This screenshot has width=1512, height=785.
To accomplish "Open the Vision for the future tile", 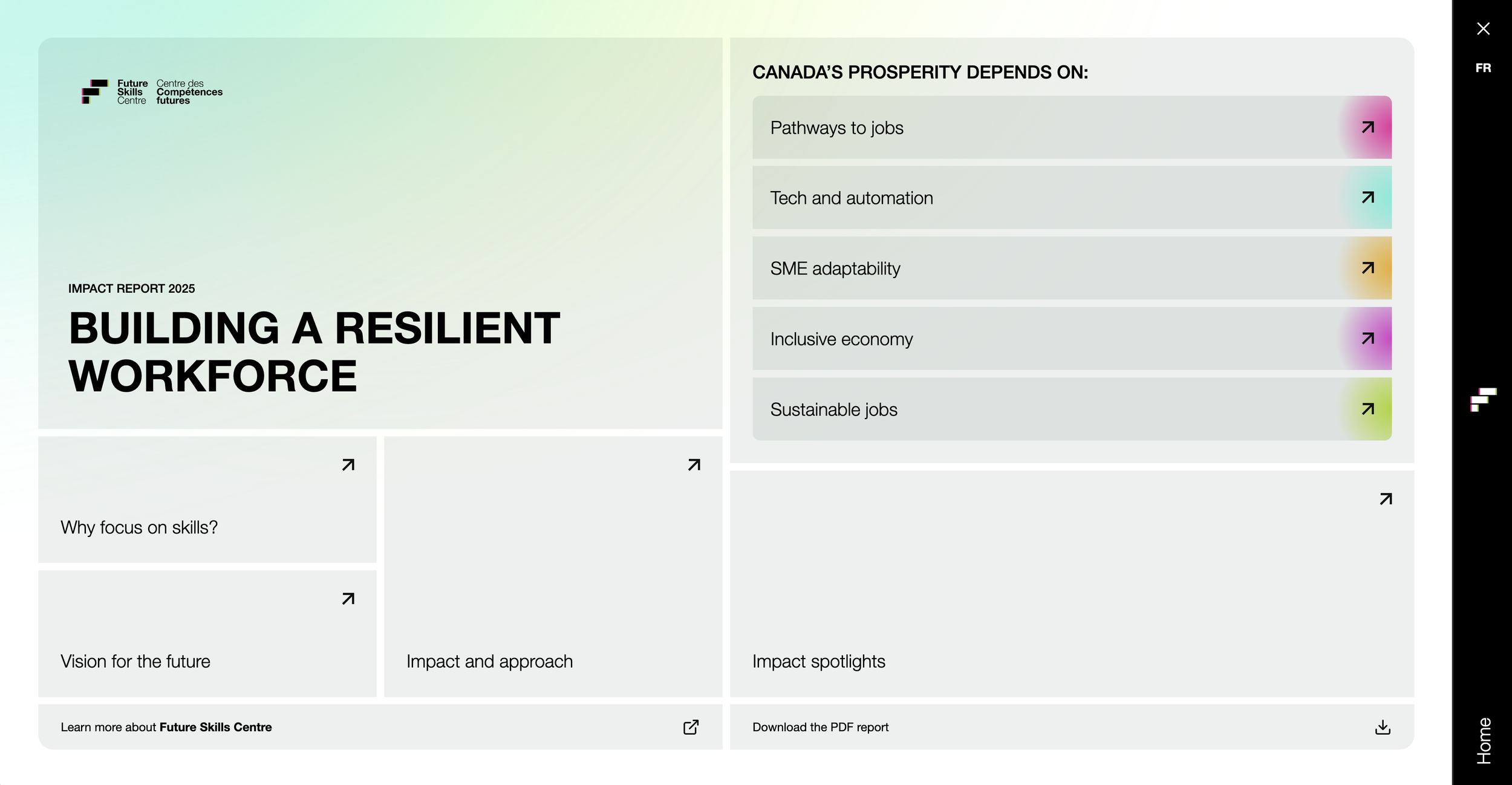I will [207, 633].
